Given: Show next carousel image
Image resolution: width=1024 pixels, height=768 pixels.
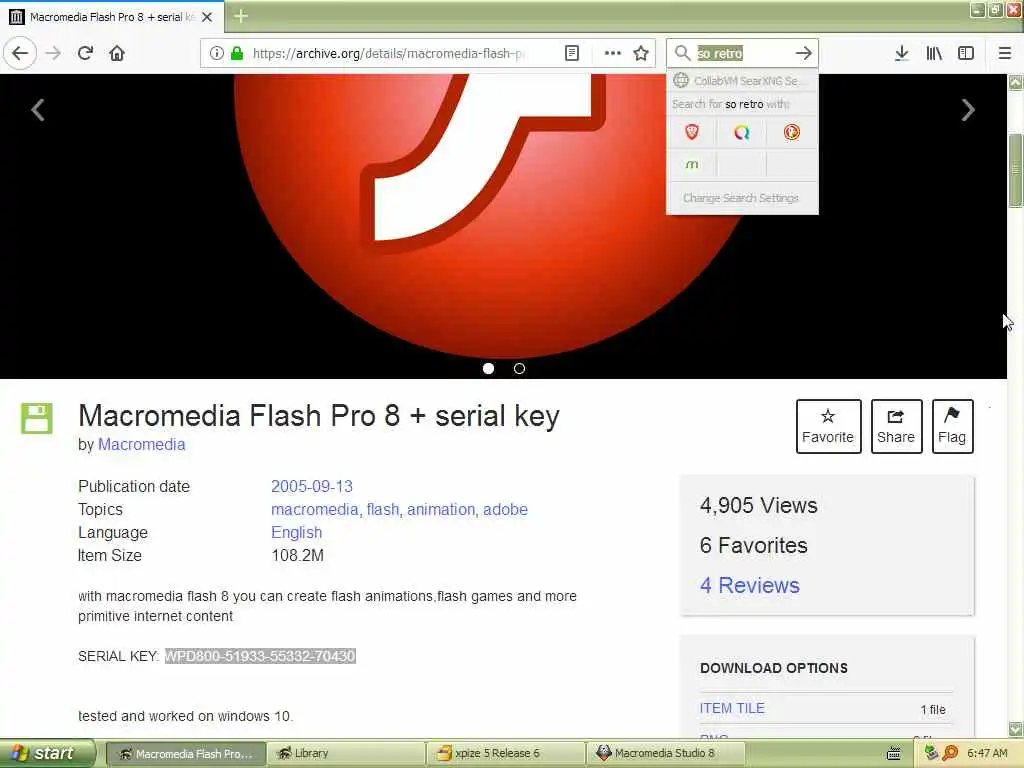Looking at the screenshot, I should click(968, 110).
